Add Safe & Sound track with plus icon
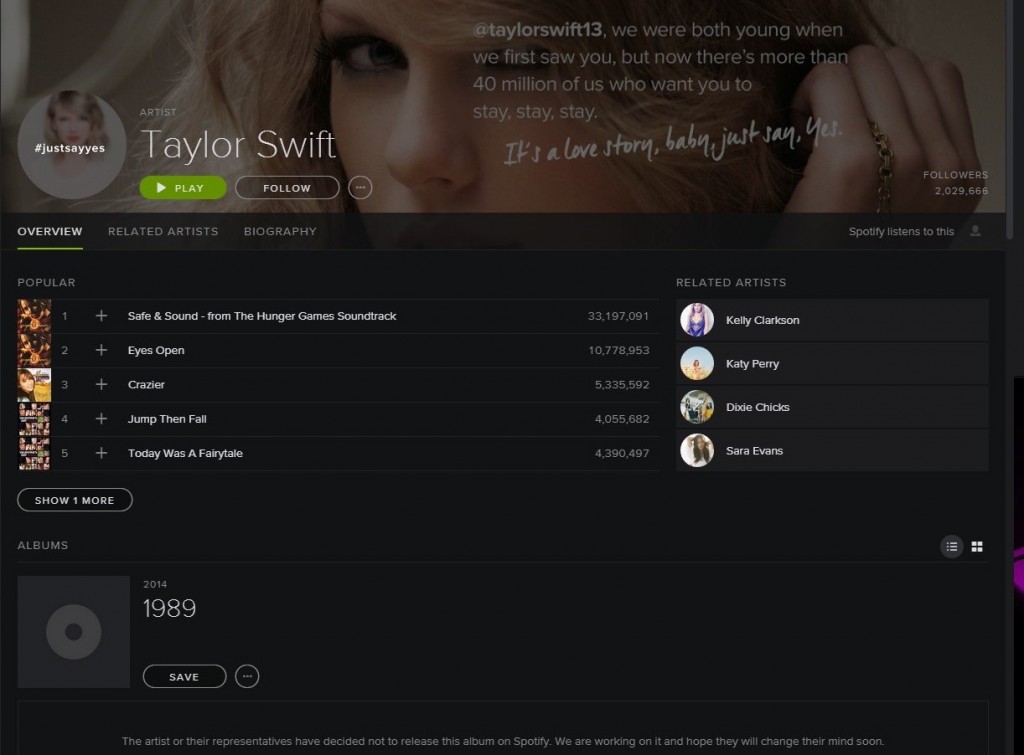The height and width of the screenshot is (755, 1024). (101, 316)
